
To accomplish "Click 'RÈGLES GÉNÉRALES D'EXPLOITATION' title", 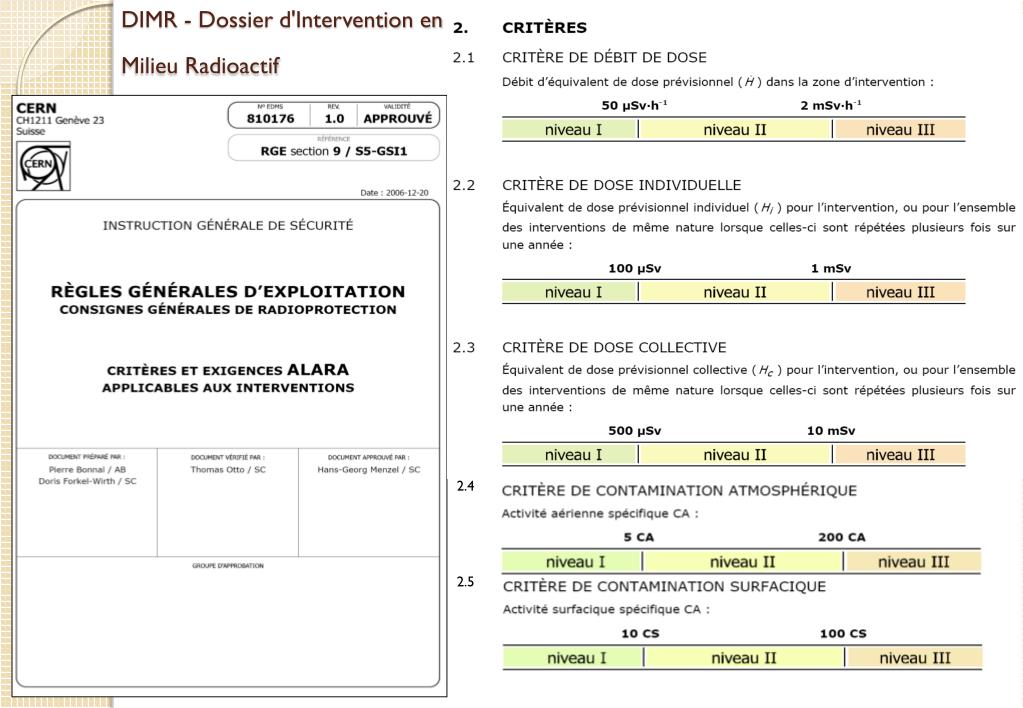I will (228, 292).
